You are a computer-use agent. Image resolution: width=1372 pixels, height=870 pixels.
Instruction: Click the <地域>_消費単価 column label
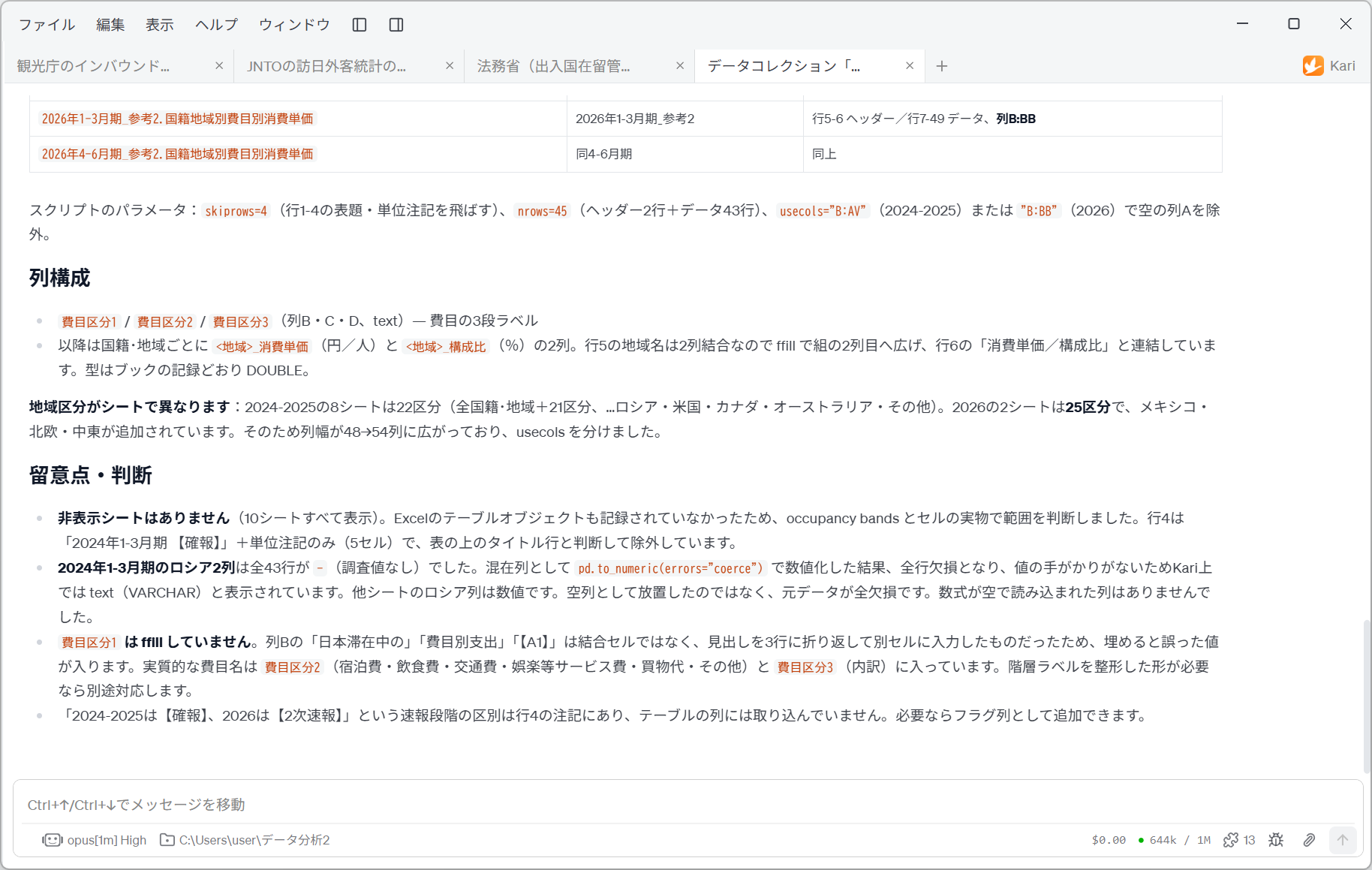tap(262, 346)
